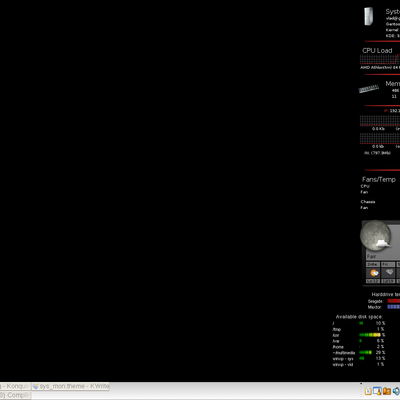Click the computer tower system icon
This screenshot has height=400, width=400.
point(369,16)
